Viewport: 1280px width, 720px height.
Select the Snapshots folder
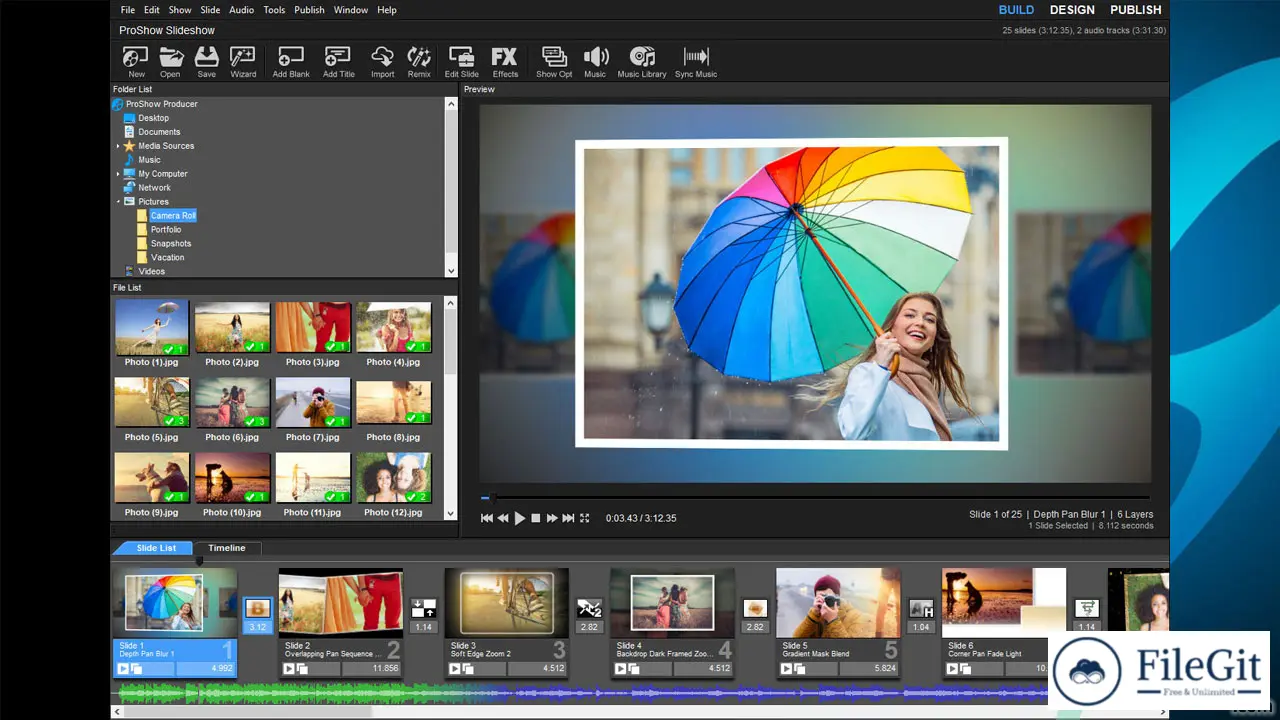(x=170, y=244)
